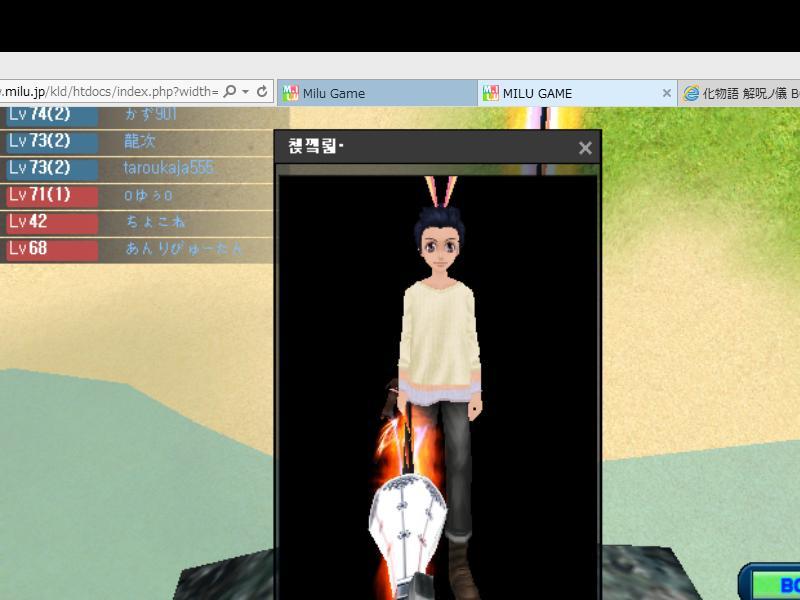Refresh the page with the reload icon
This screenshot has height=600, width=800.
tap(262, 92)
